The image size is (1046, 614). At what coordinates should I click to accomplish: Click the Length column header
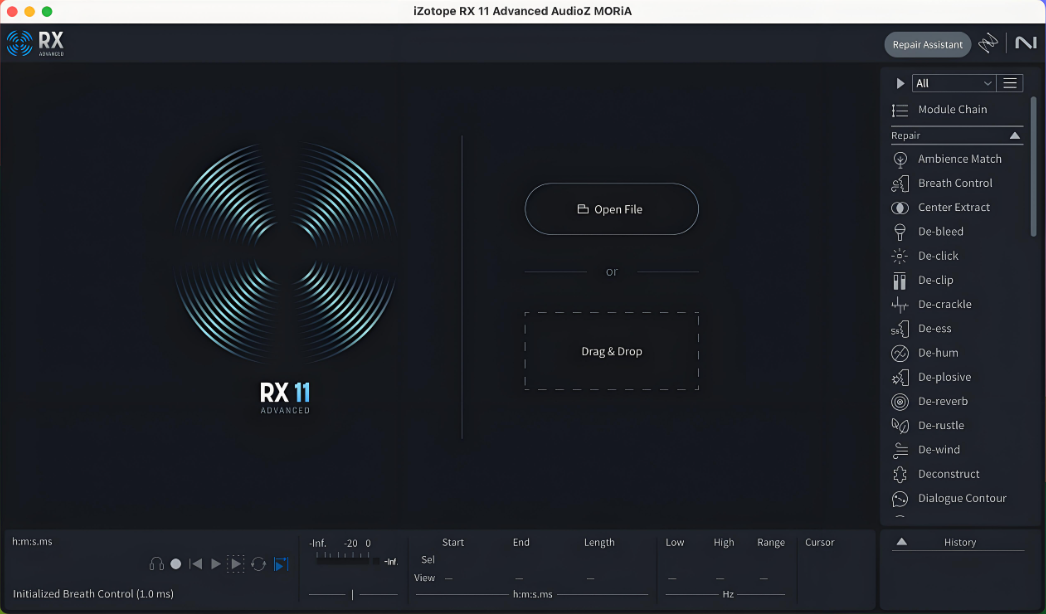599,543
